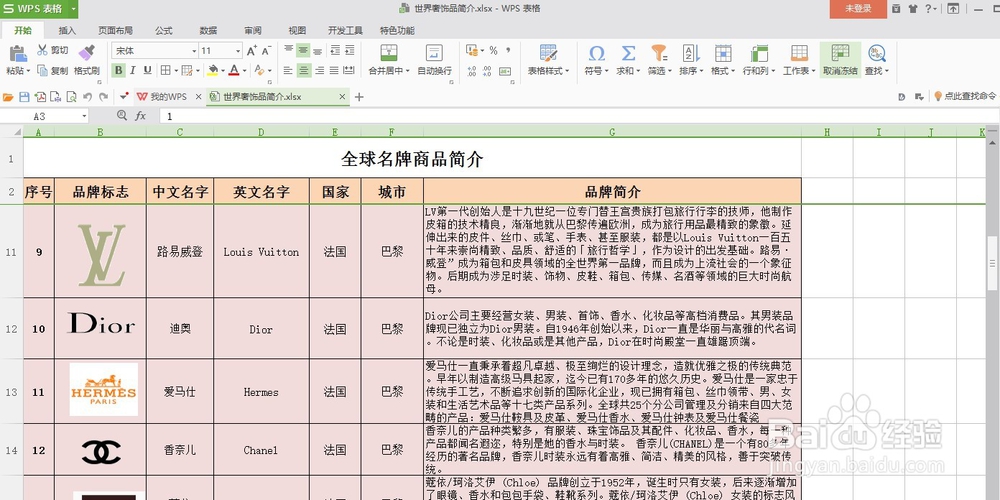Close the 世界奢饰品简介.xlsx tab

click(x=342, y=97)
